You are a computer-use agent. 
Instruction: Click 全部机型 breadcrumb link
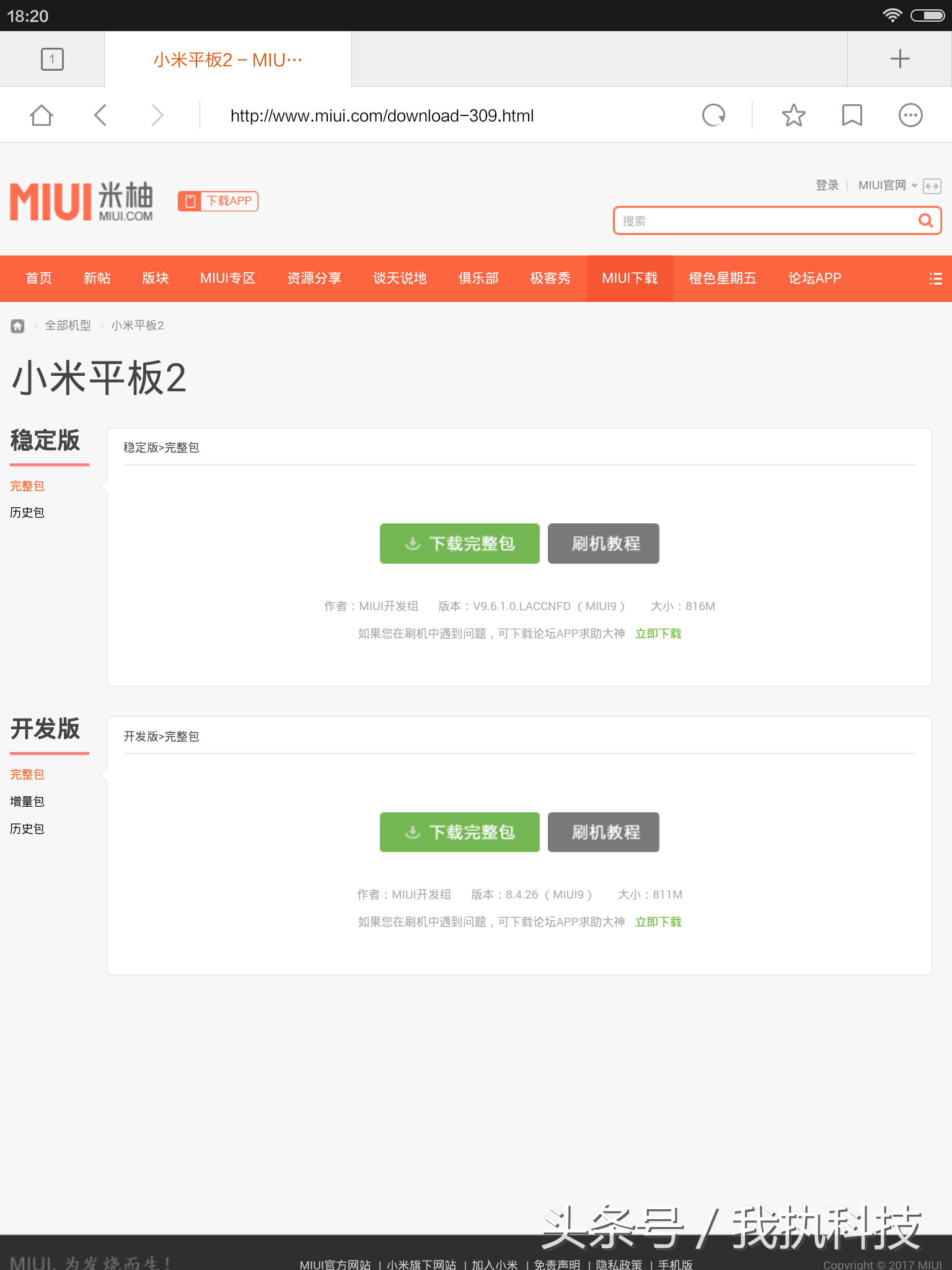point(68,326)
